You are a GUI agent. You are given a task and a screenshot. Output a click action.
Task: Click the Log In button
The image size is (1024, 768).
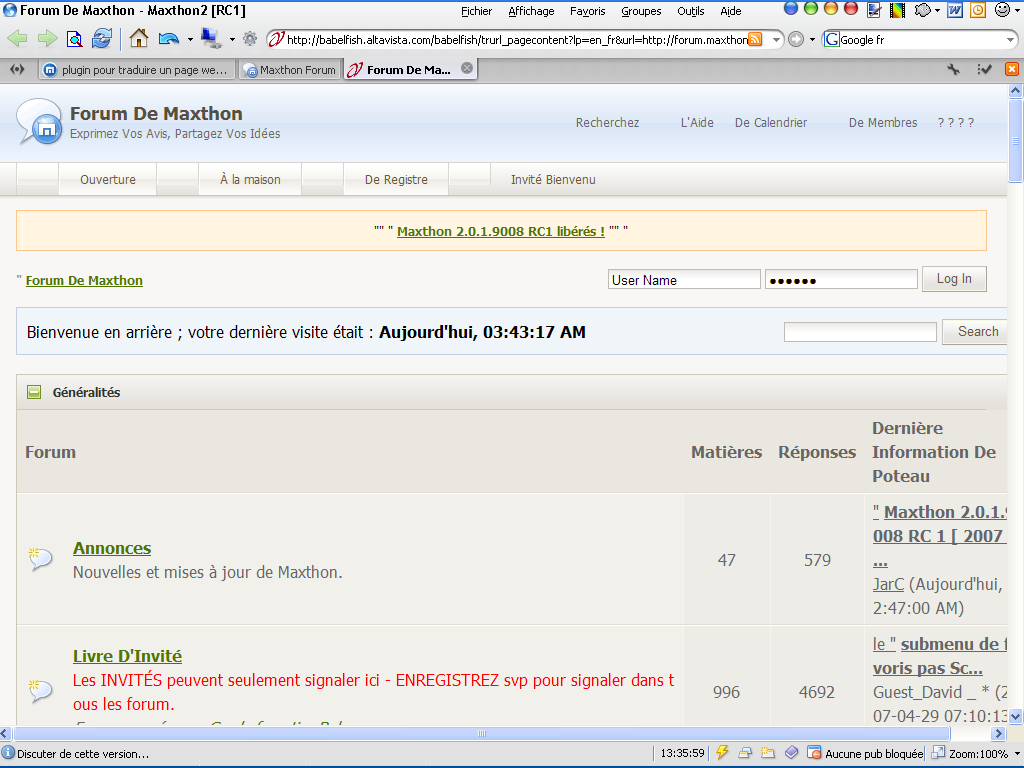[954, 279]
